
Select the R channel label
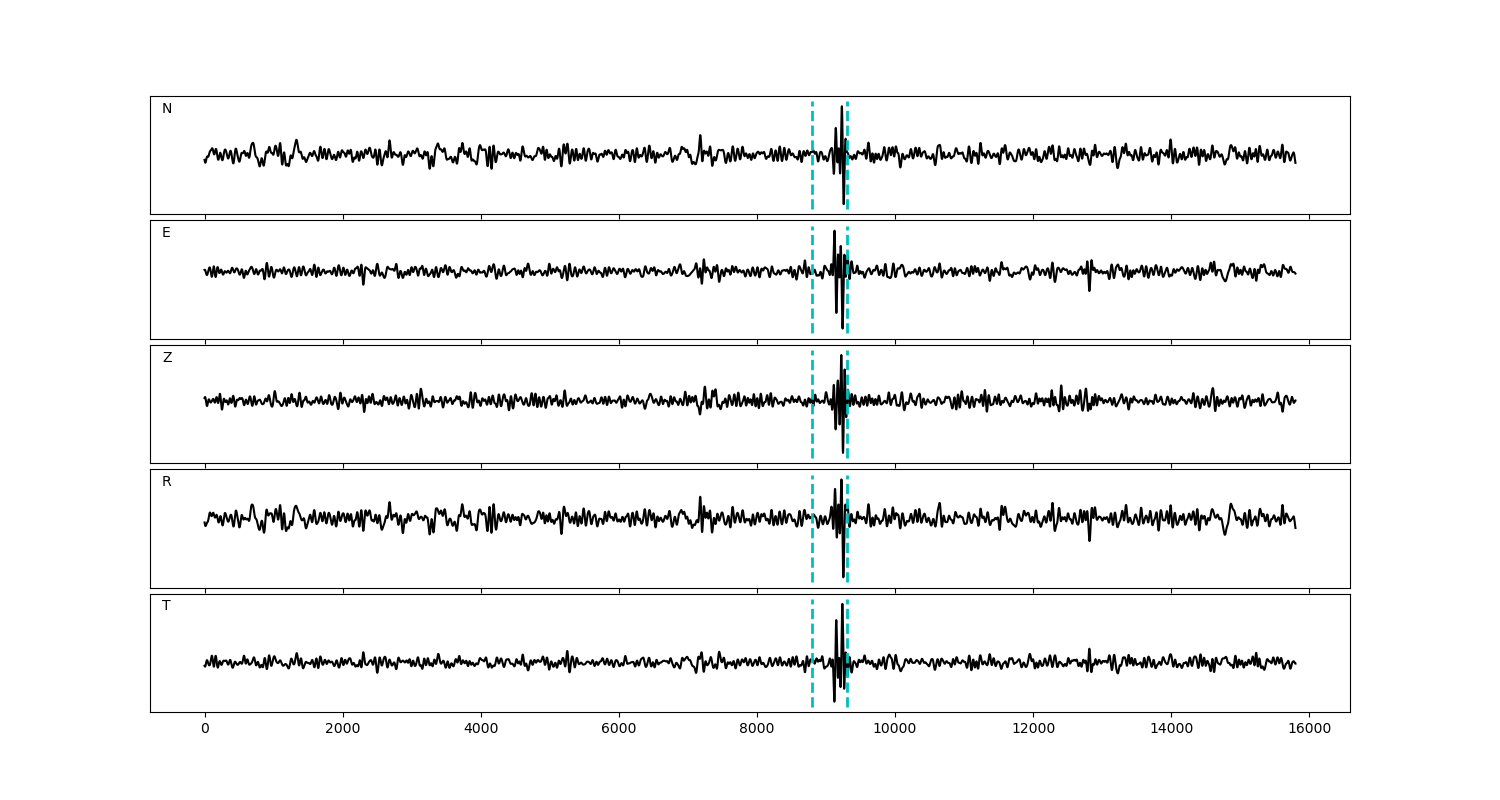click(x=167, y=482)
